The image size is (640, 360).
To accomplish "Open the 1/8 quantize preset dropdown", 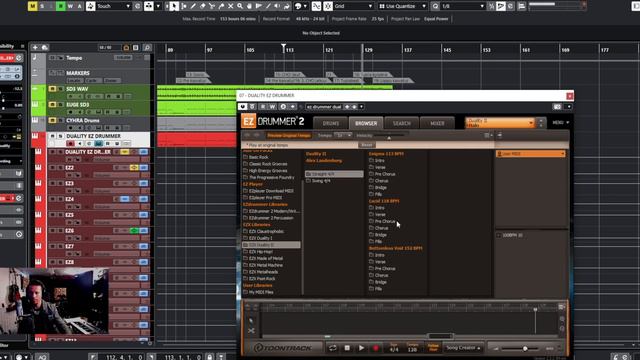I will (x=462, y=6).
